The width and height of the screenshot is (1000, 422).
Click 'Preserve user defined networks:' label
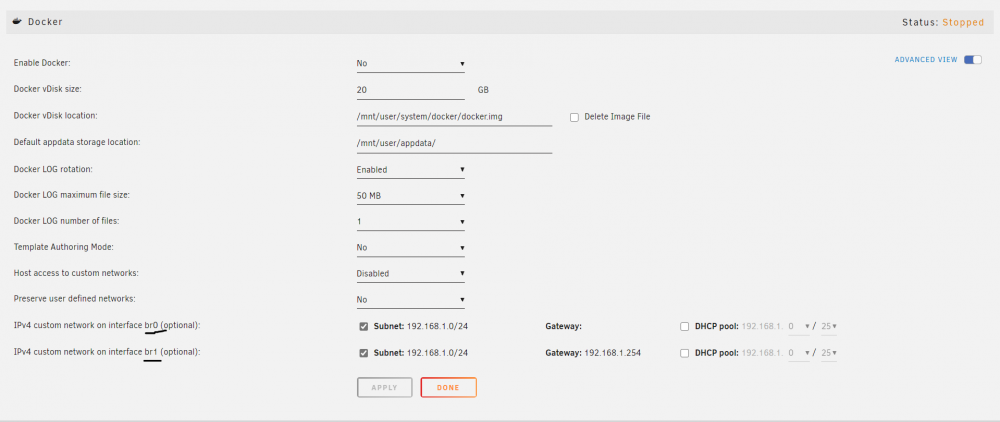pos(75,298)
